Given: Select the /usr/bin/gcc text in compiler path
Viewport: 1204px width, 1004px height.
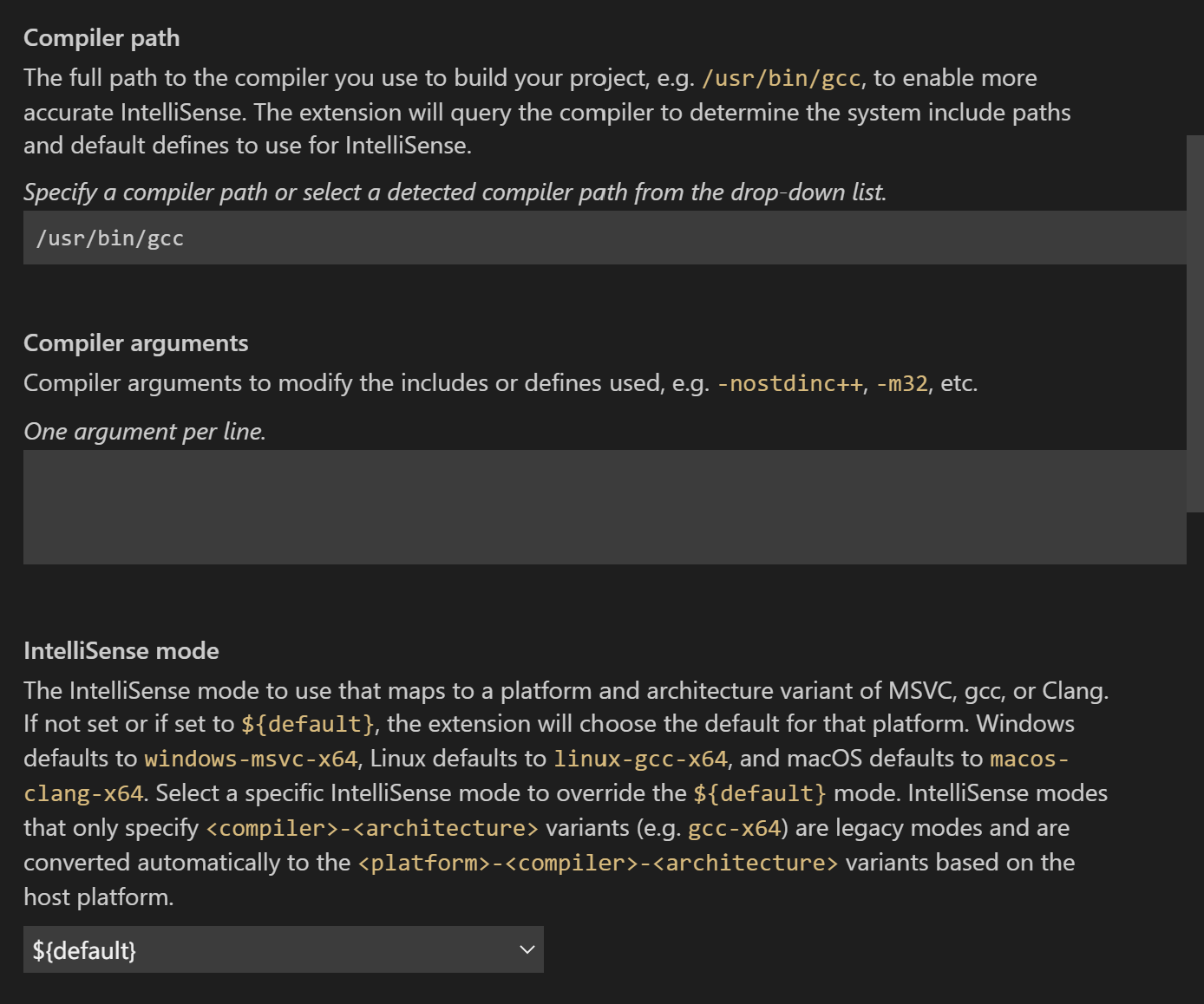Looking at the screenshot, I should click(x=110, y=237).
